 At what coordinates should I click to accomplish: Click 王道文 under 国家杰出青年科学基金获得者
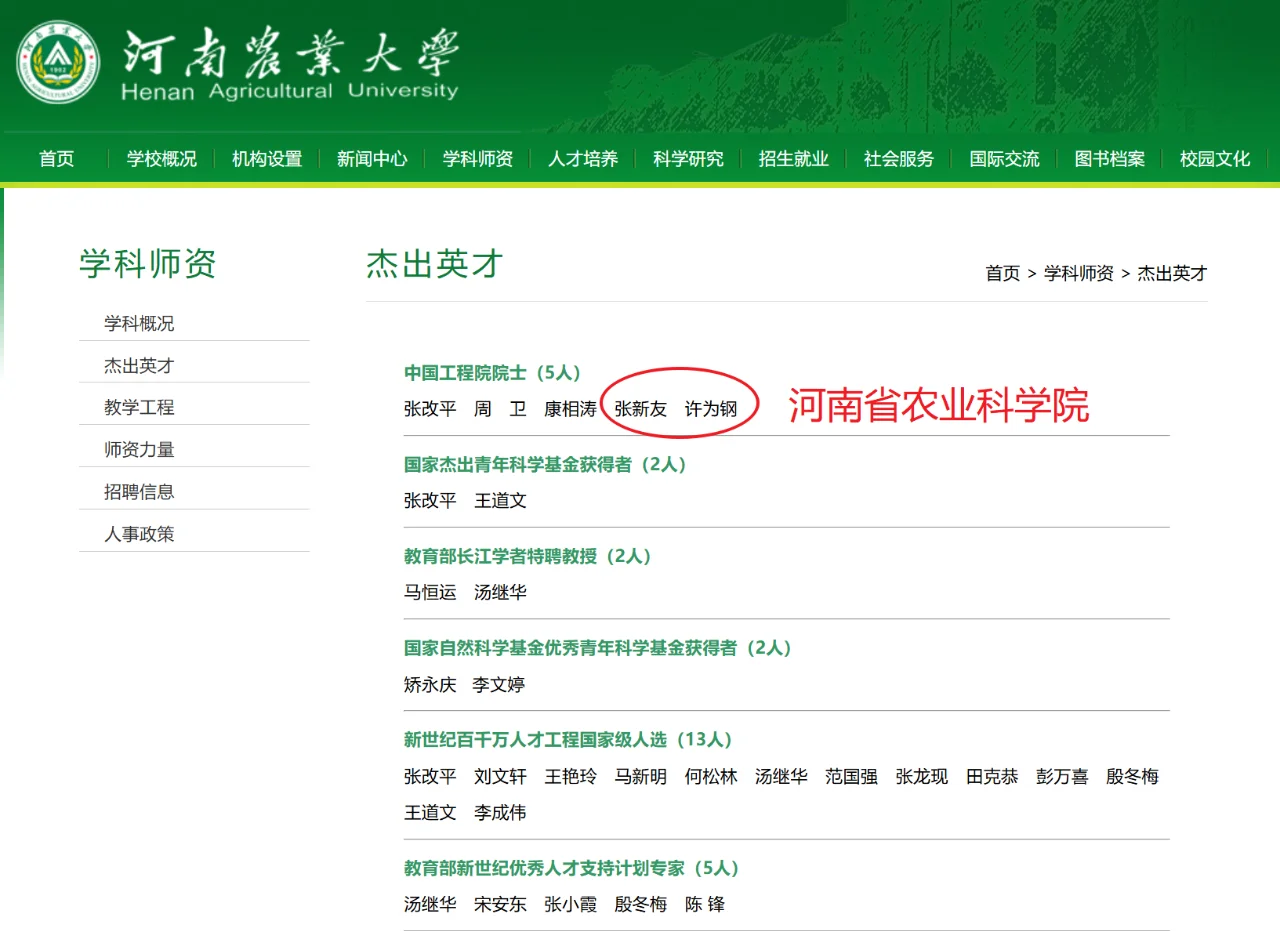click(500, 501)
